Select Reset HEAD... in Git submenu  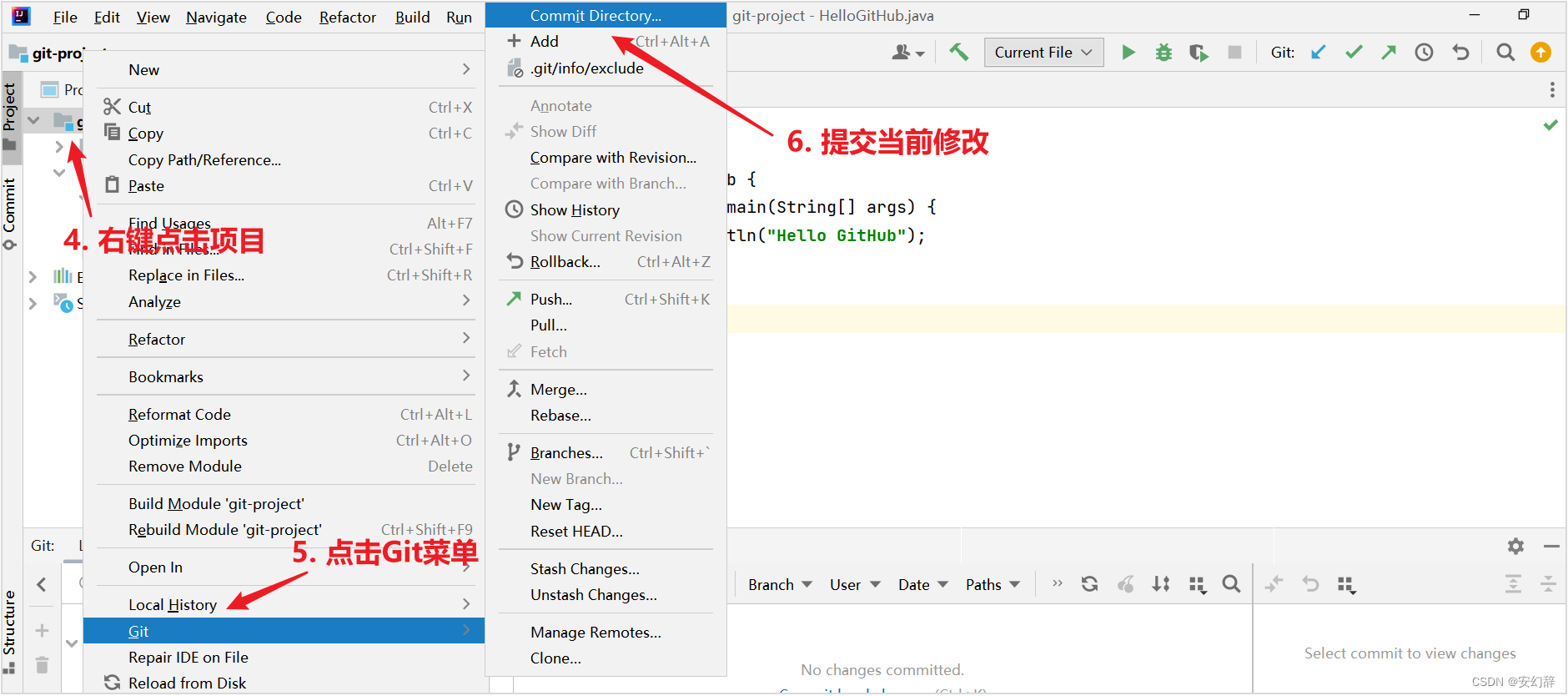[x=606, y=532]
